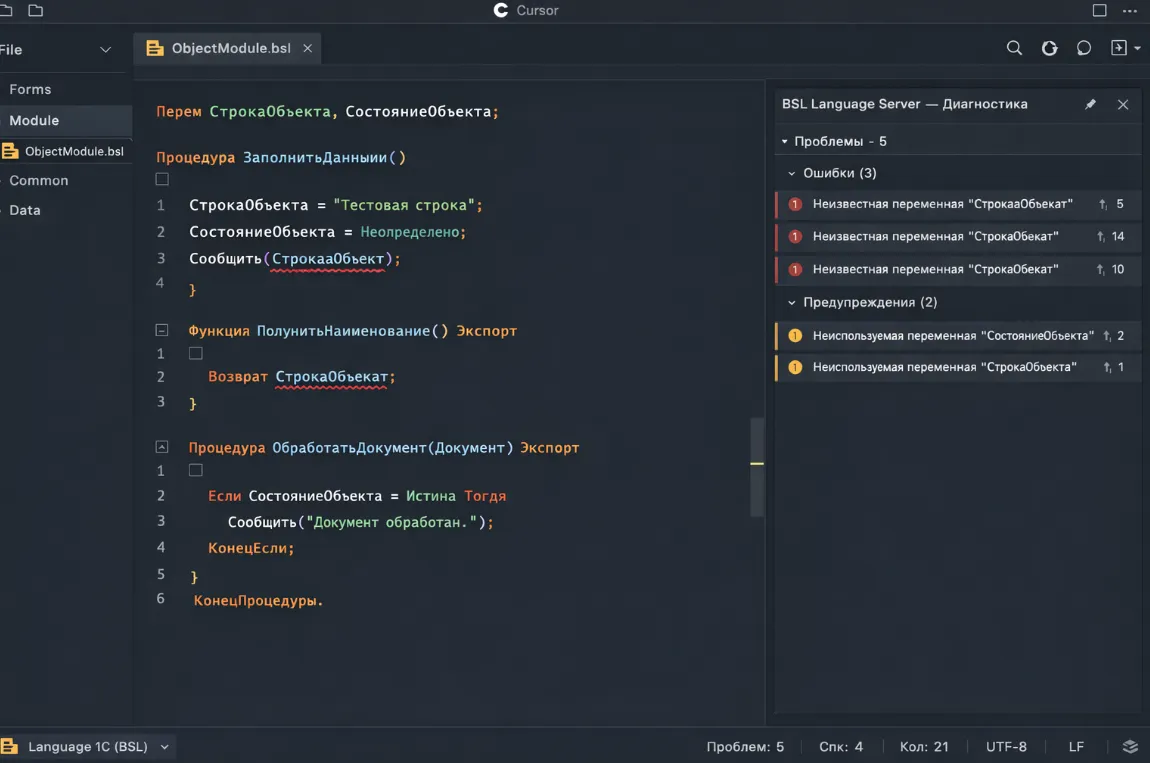Click the reload window icon near search

(1049, 47)
